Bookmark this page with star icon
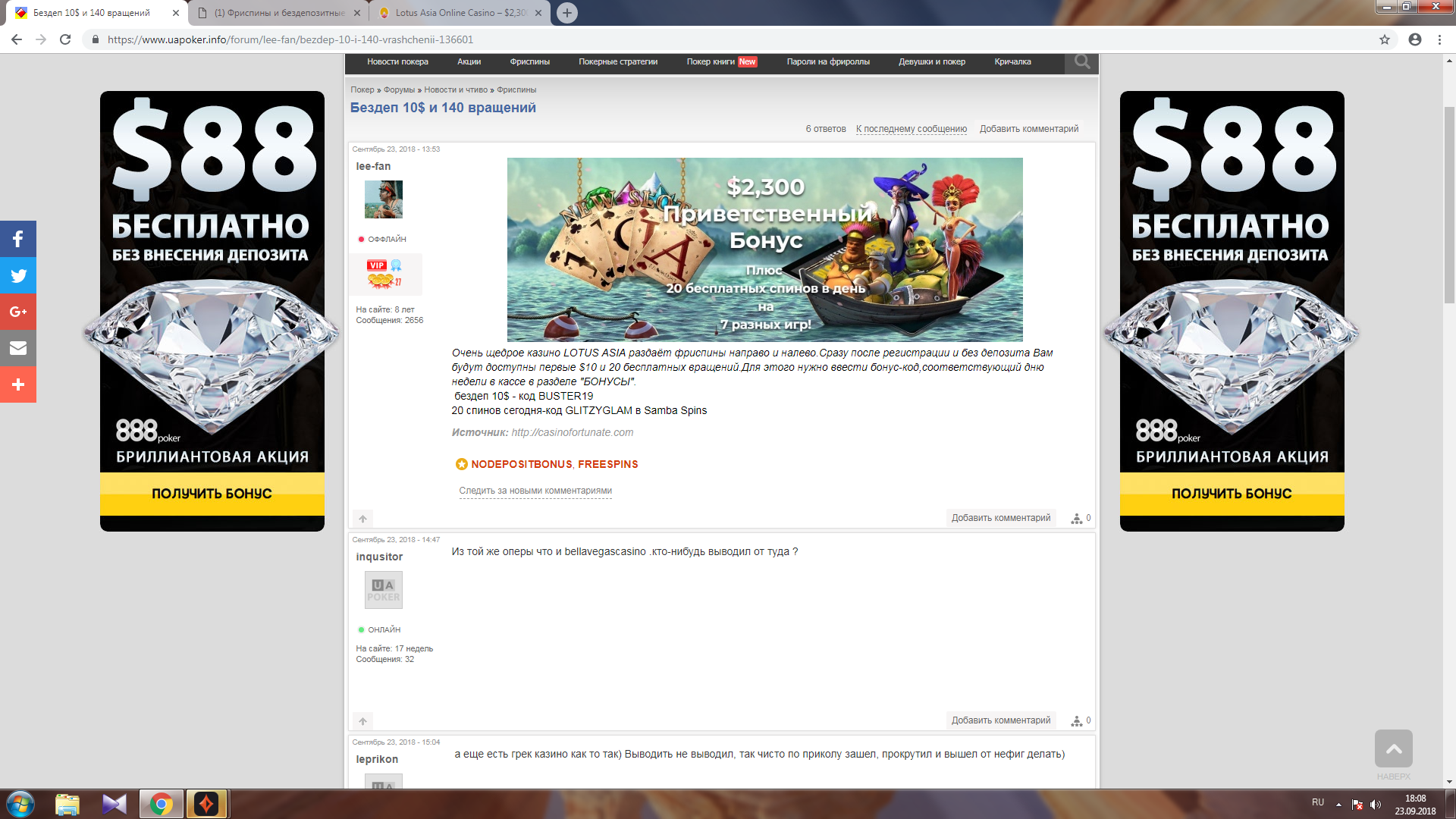 [1385, 39]
